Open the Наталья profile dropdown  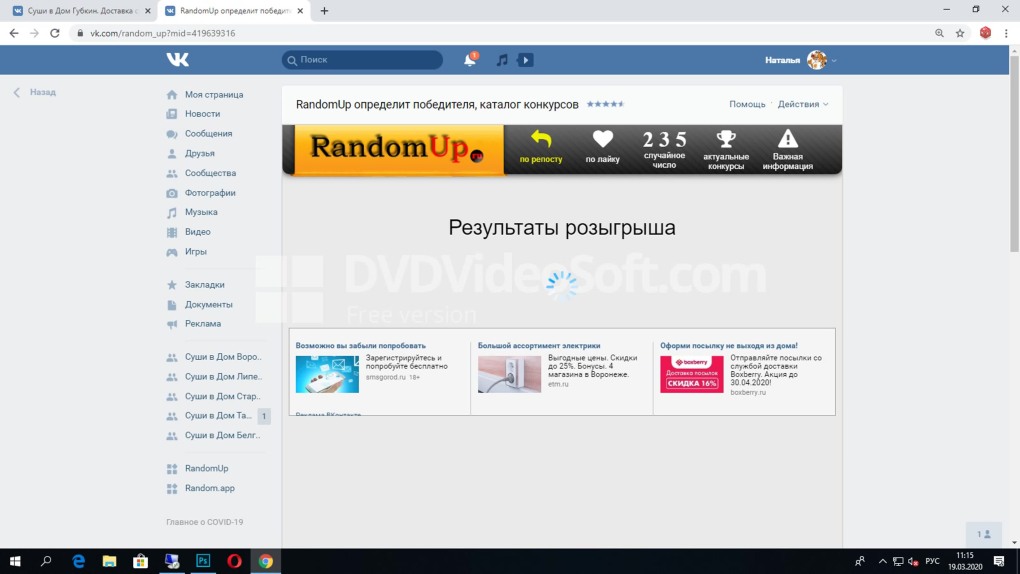click(x=801, y=60)
